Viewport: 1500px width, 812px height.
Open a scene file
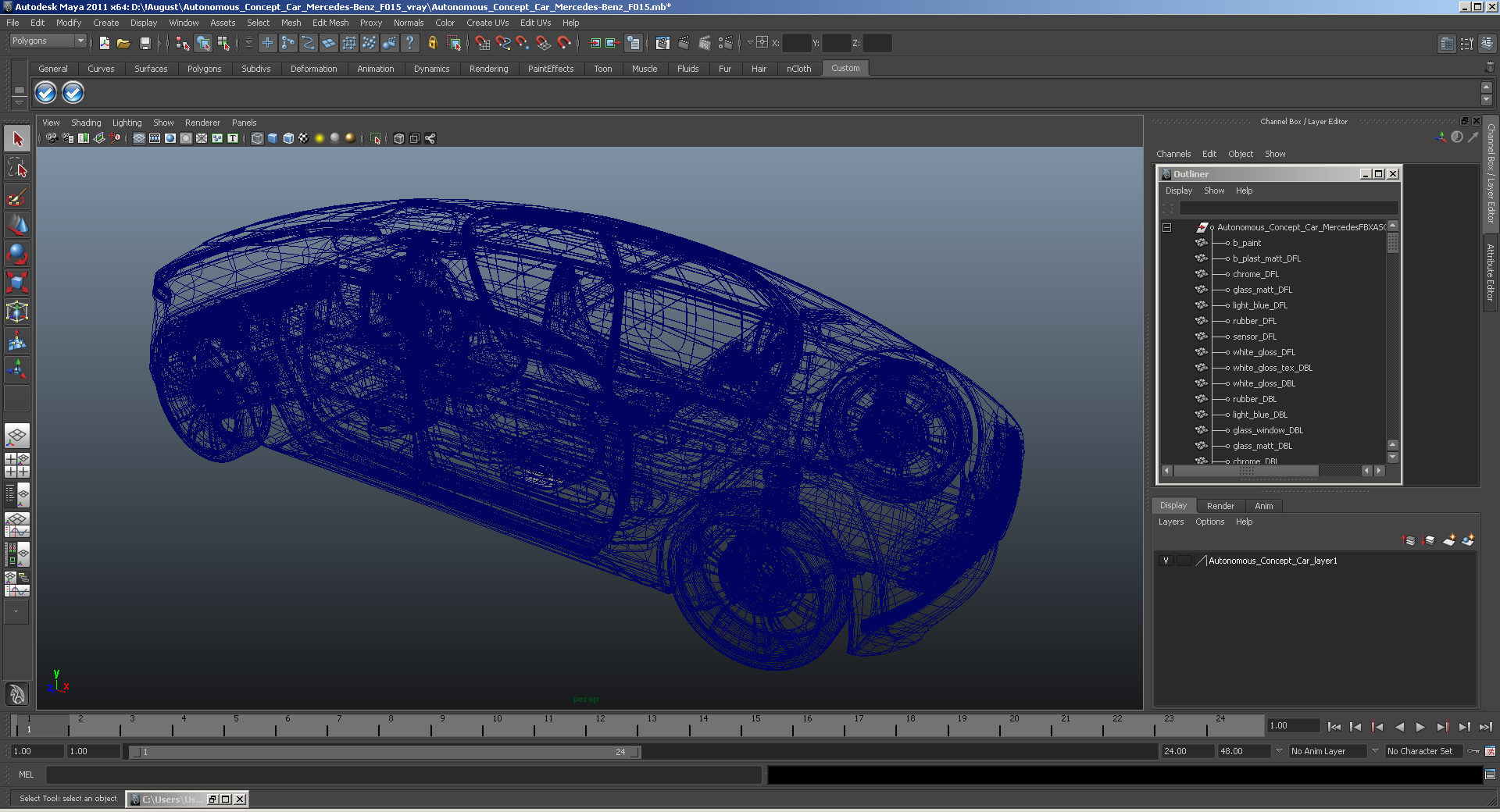[123, 43]
